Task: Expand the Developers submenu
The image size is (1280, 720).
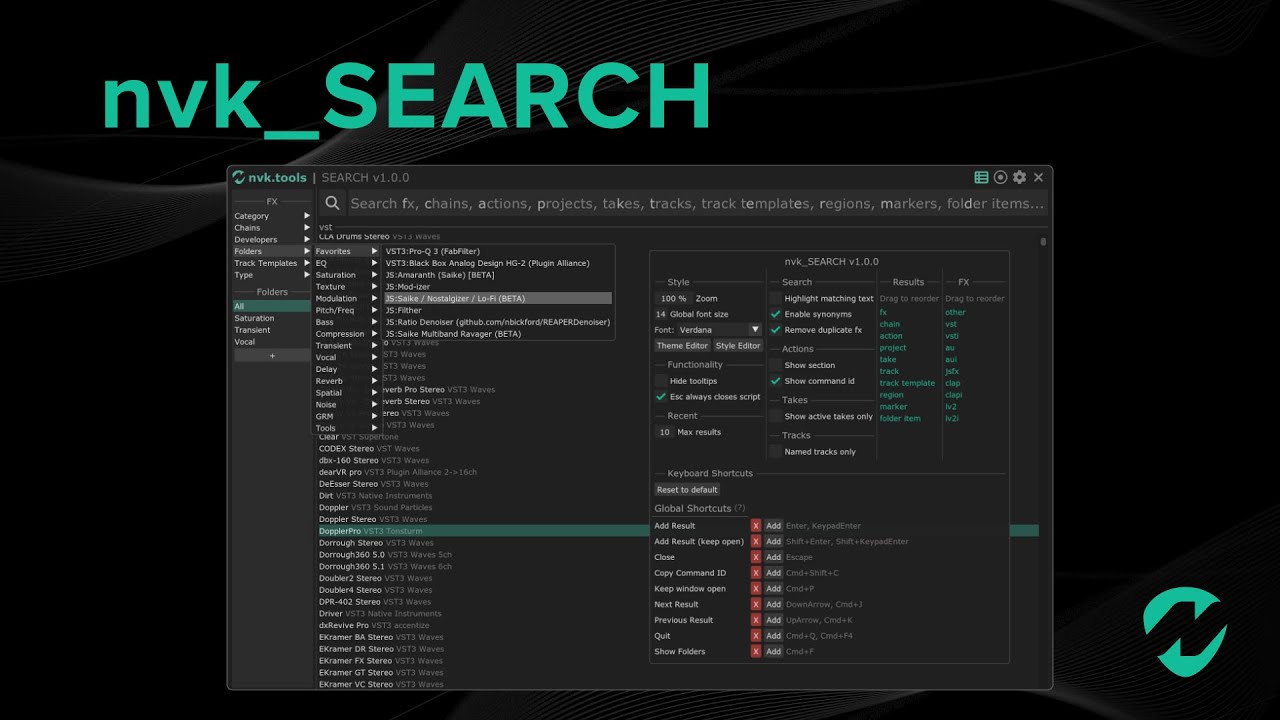Action: pyautogui.click(x=272, y=240)
